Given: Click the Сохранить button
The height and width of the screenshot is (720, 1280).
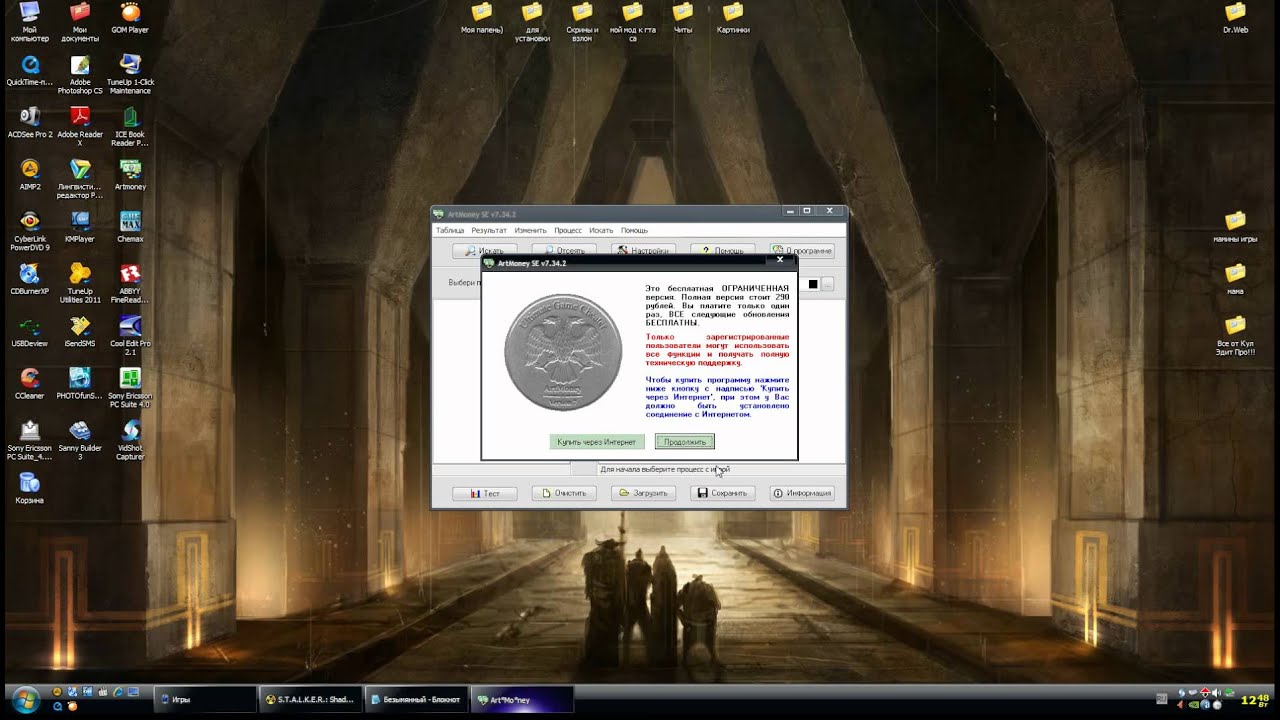Looking at the screenshot, I should (722, 493).
